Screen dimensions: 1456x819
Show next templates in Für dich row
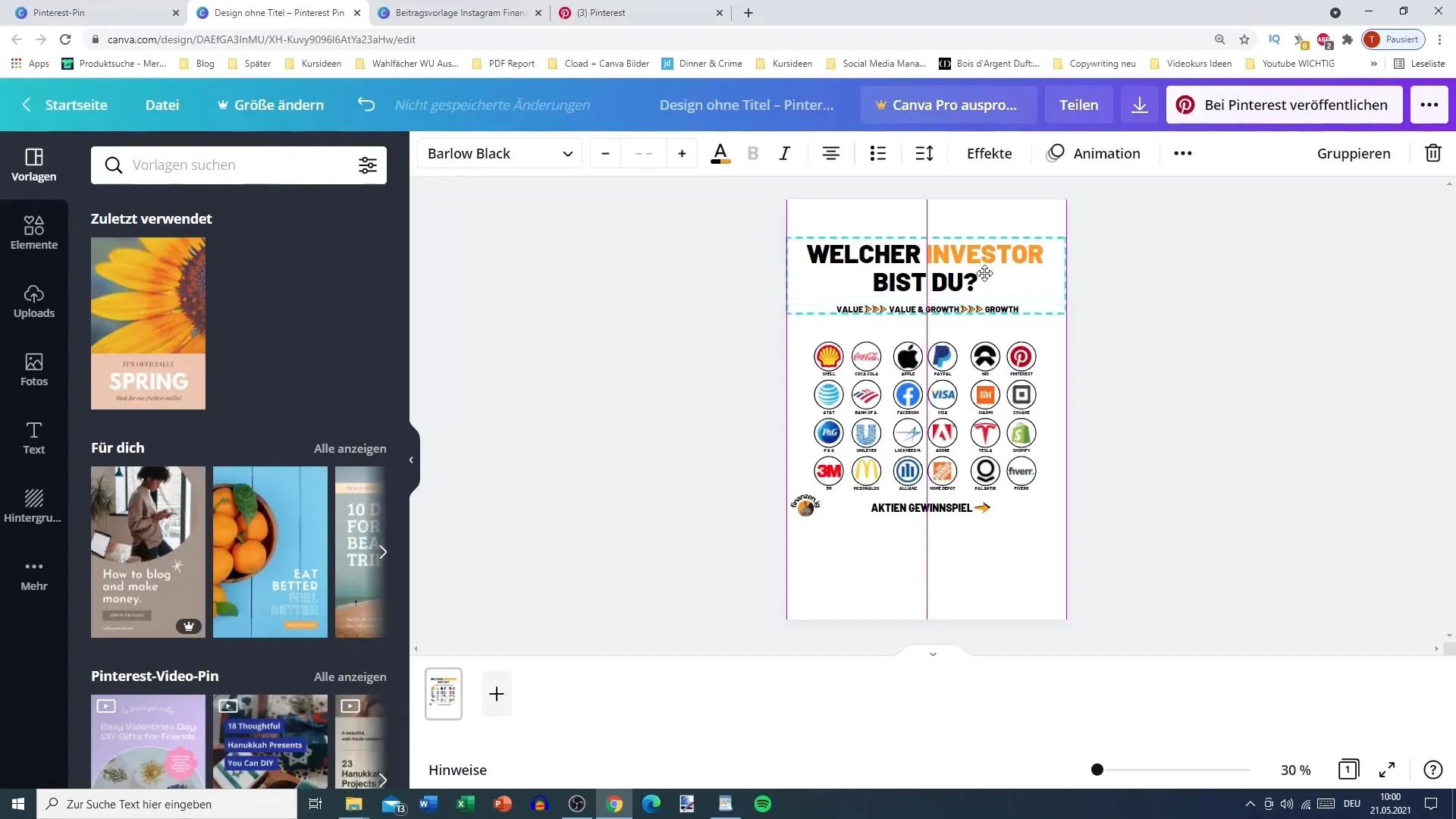click(383, 552)
